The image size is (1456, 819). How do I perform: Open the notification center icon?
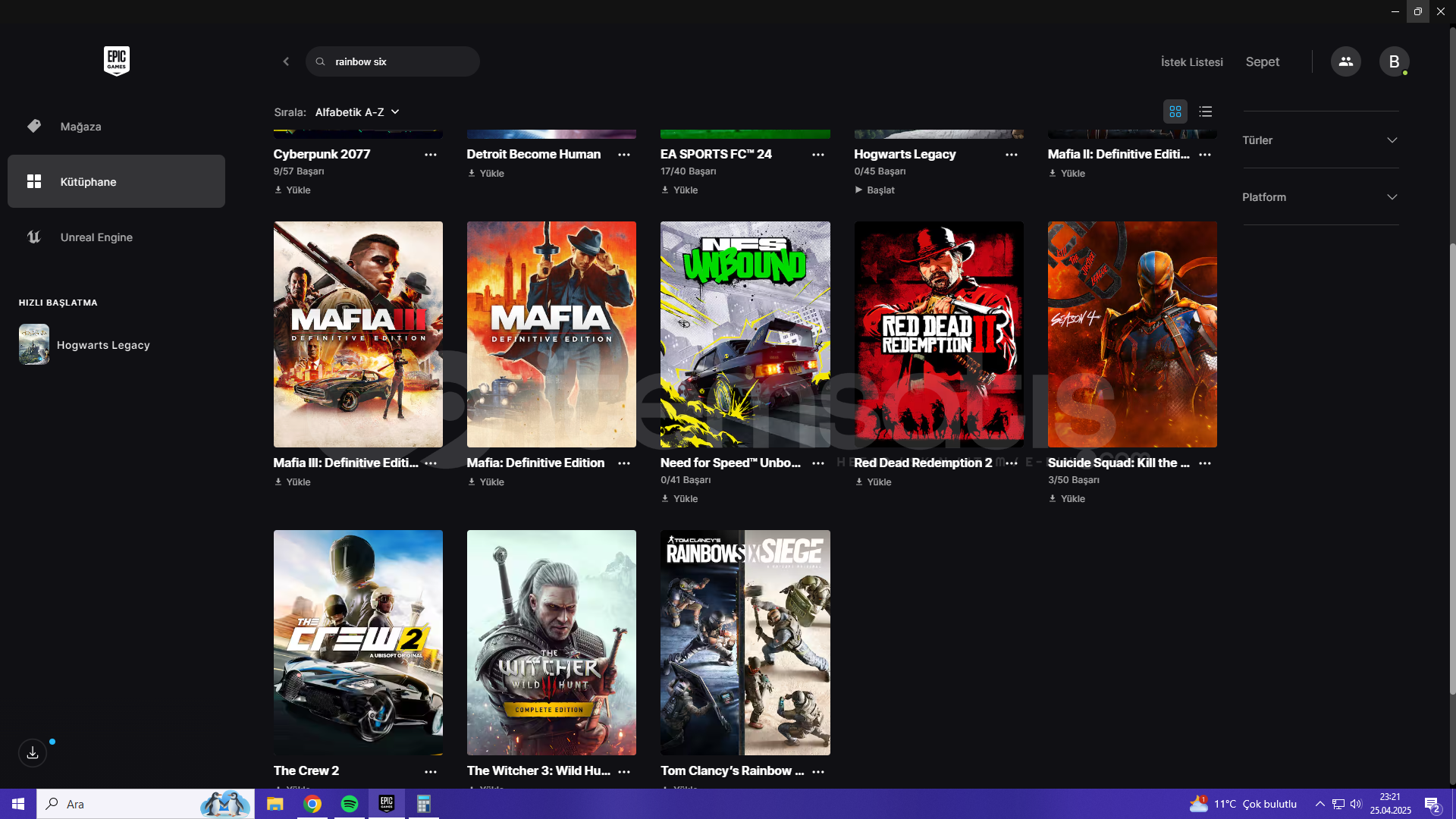(x=1432, y=804)
